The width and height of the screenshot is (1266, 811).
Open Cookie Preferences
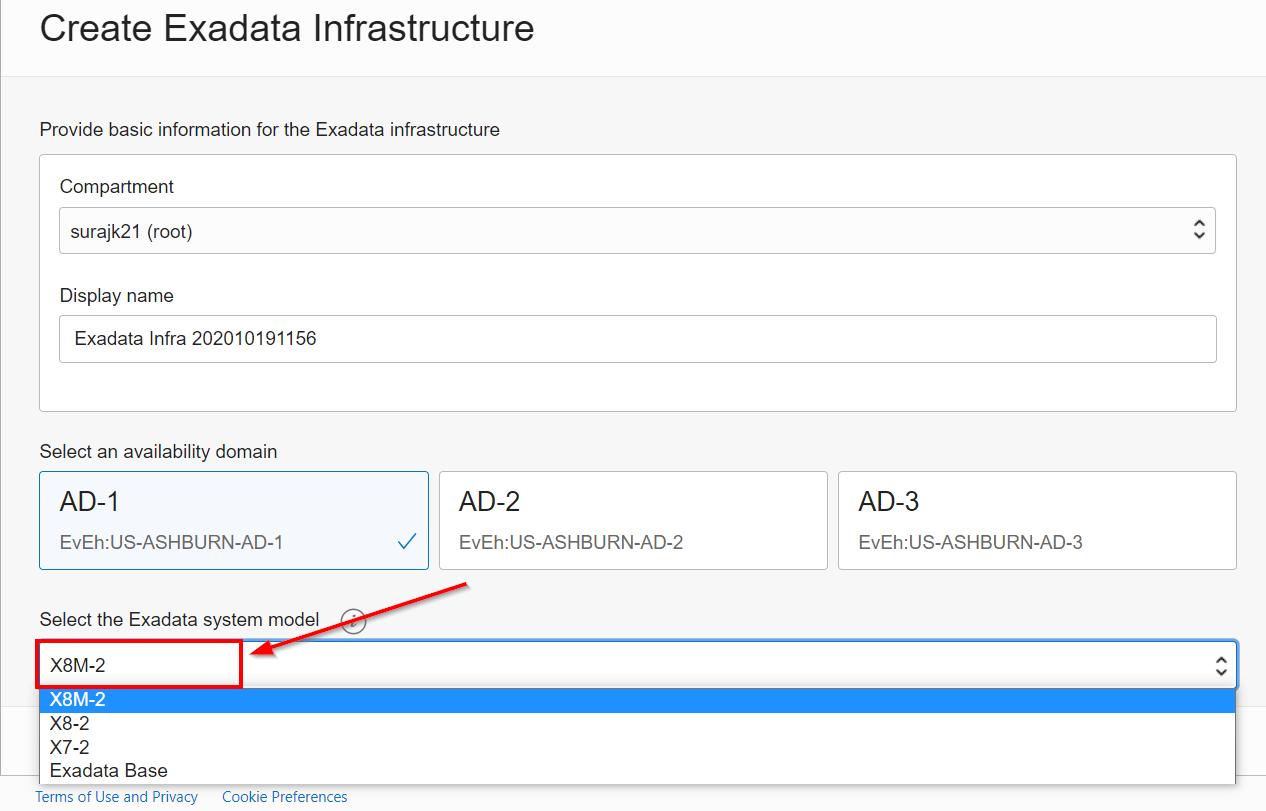coord(284,796)
